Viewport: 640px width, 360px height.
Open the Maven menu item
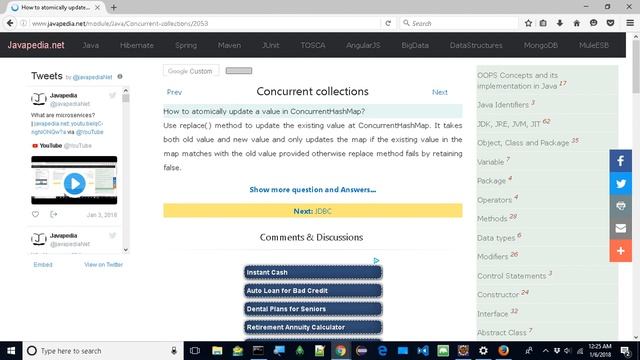click(x=229, y=45)
